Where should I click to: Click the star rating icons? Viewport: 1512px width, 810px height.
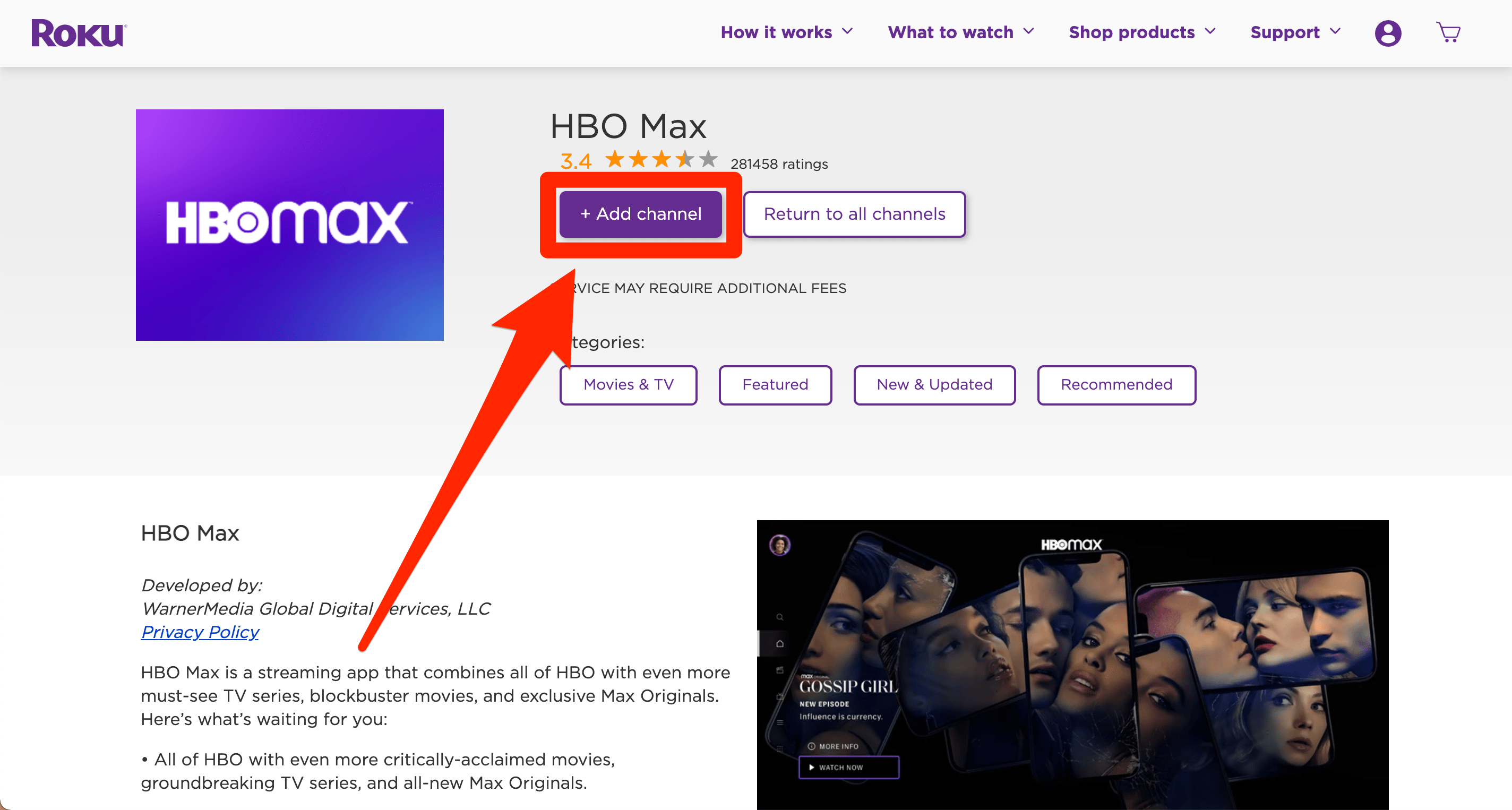click(661, 159)
